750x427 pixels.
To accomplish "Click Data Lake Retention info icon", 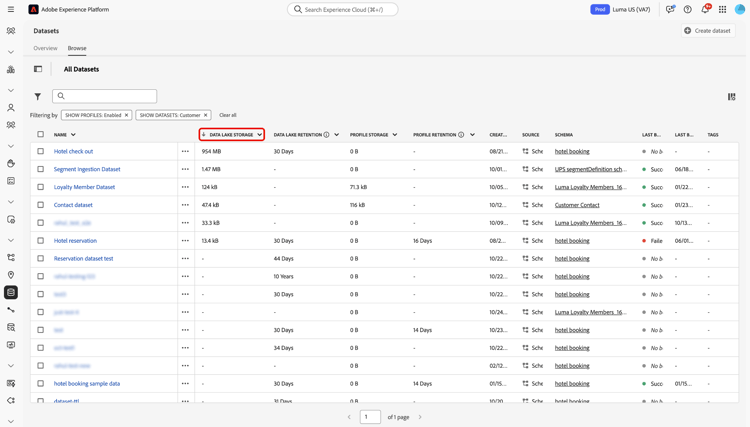I will point(326,135).
